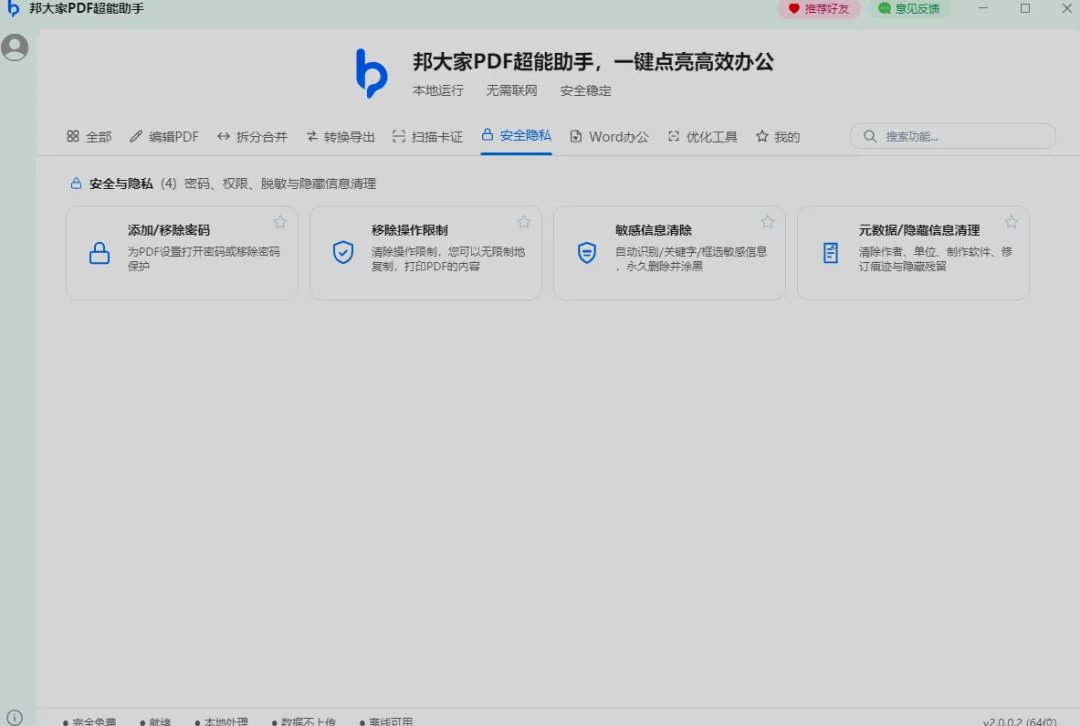The image size is (1080, 726).
Task: Select the 安全隐私 tab
Action: (516, 136)
